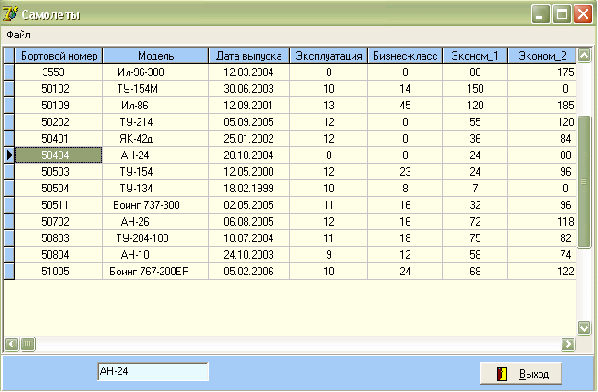Click the model cell Ил-86
The image size is (598, 392).
coord(156,105)
